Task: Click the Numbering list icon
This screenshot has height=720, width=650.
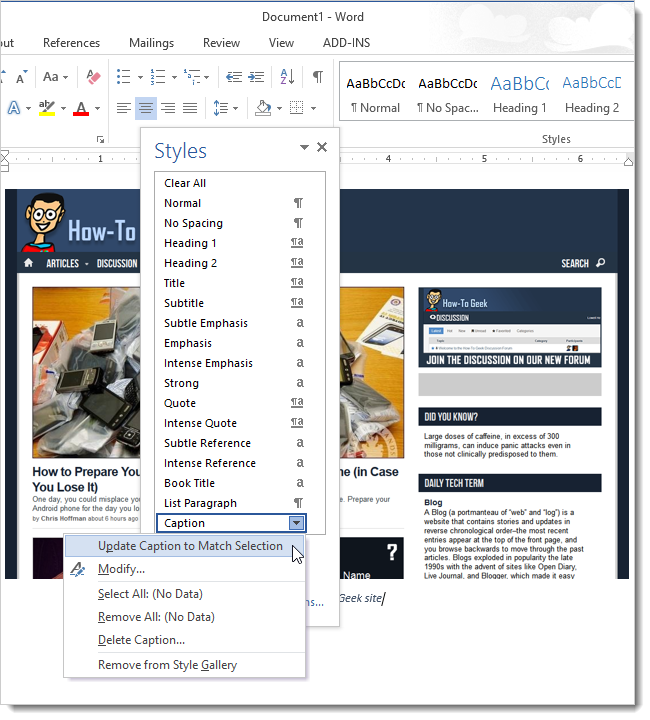Action: click(158, 77)
